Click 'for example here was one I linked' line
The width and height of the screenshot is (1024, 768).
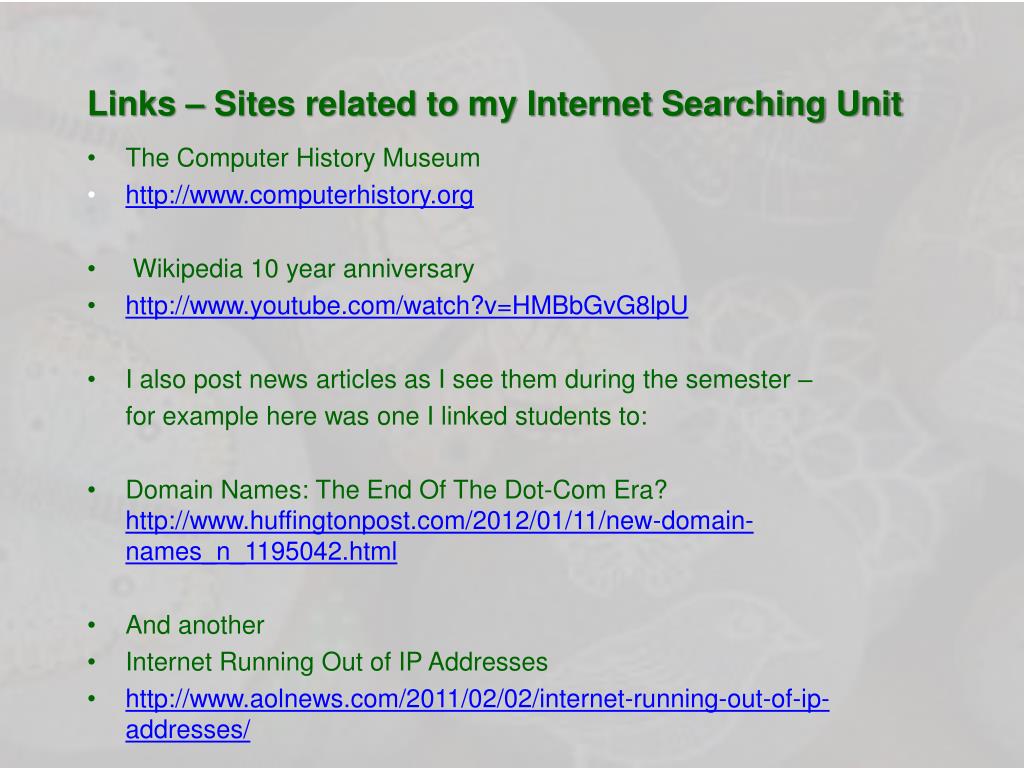point(386,416)
